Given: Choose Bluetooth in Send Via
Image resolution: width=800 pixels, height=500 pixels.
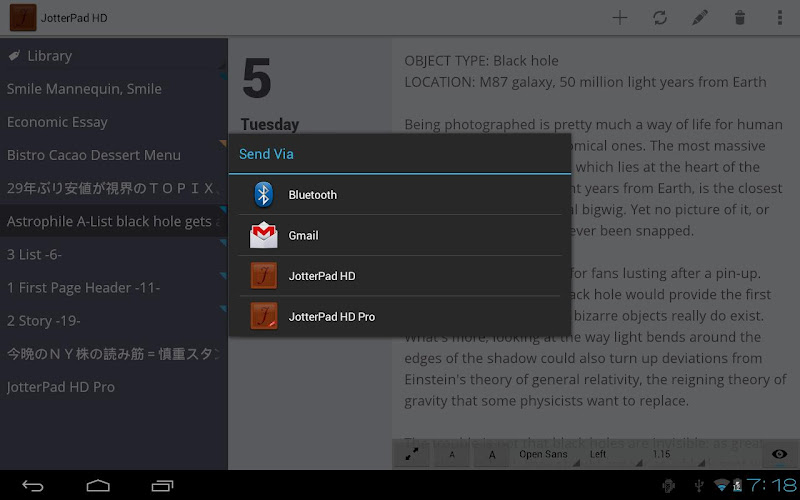Looking at the screenshot, I should [400, 194].
